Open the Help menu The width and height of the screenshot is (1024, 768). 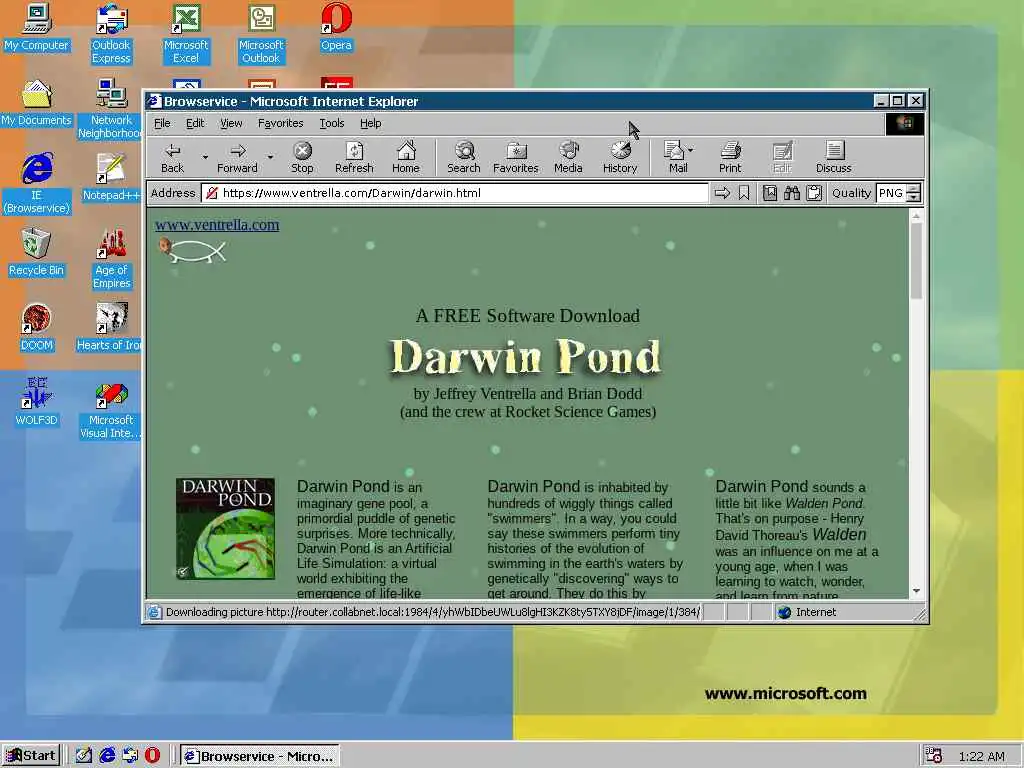(x=370, y=123)
